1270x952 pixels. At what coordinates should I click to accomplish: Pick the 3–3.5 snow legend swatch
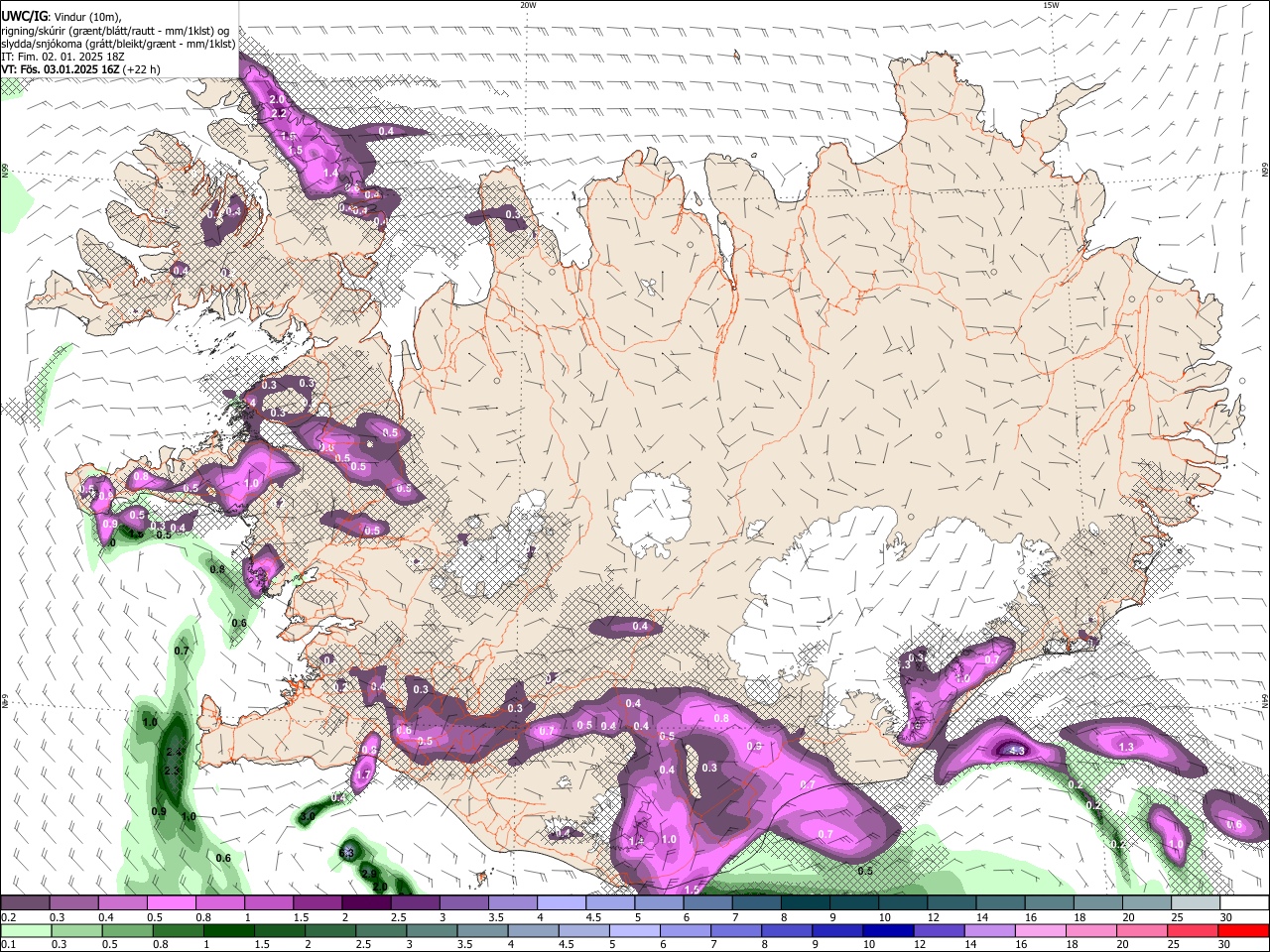(x=462, y=903)
